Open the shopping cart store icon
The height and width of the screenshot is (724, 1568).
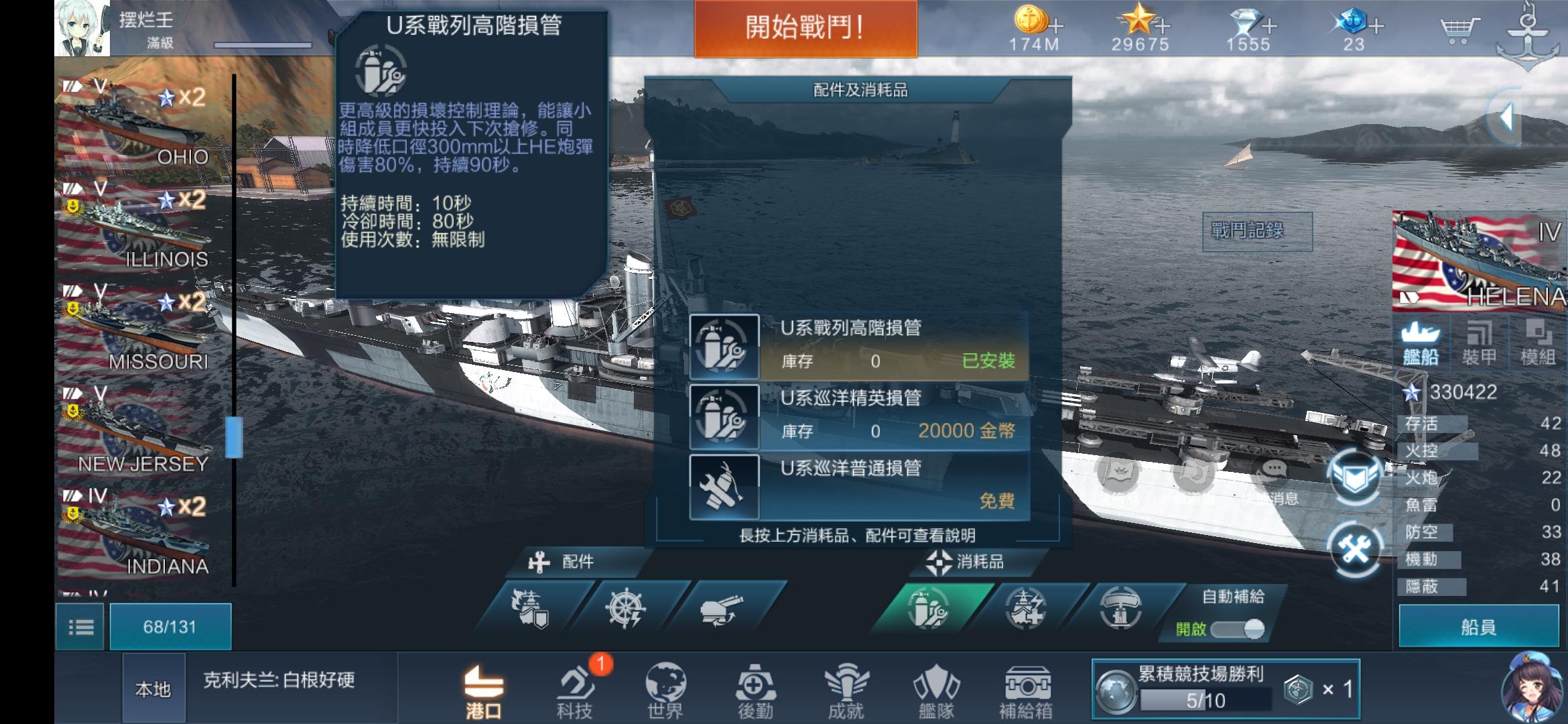1459,29
